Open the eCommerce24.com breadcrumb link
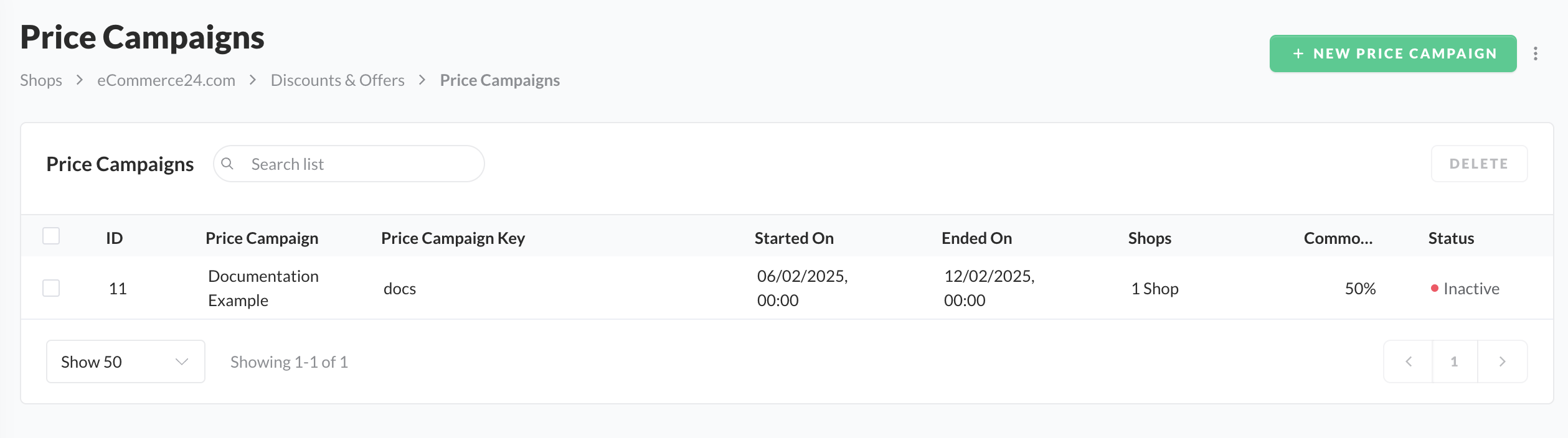The image size is (1568, 438). 166,80
